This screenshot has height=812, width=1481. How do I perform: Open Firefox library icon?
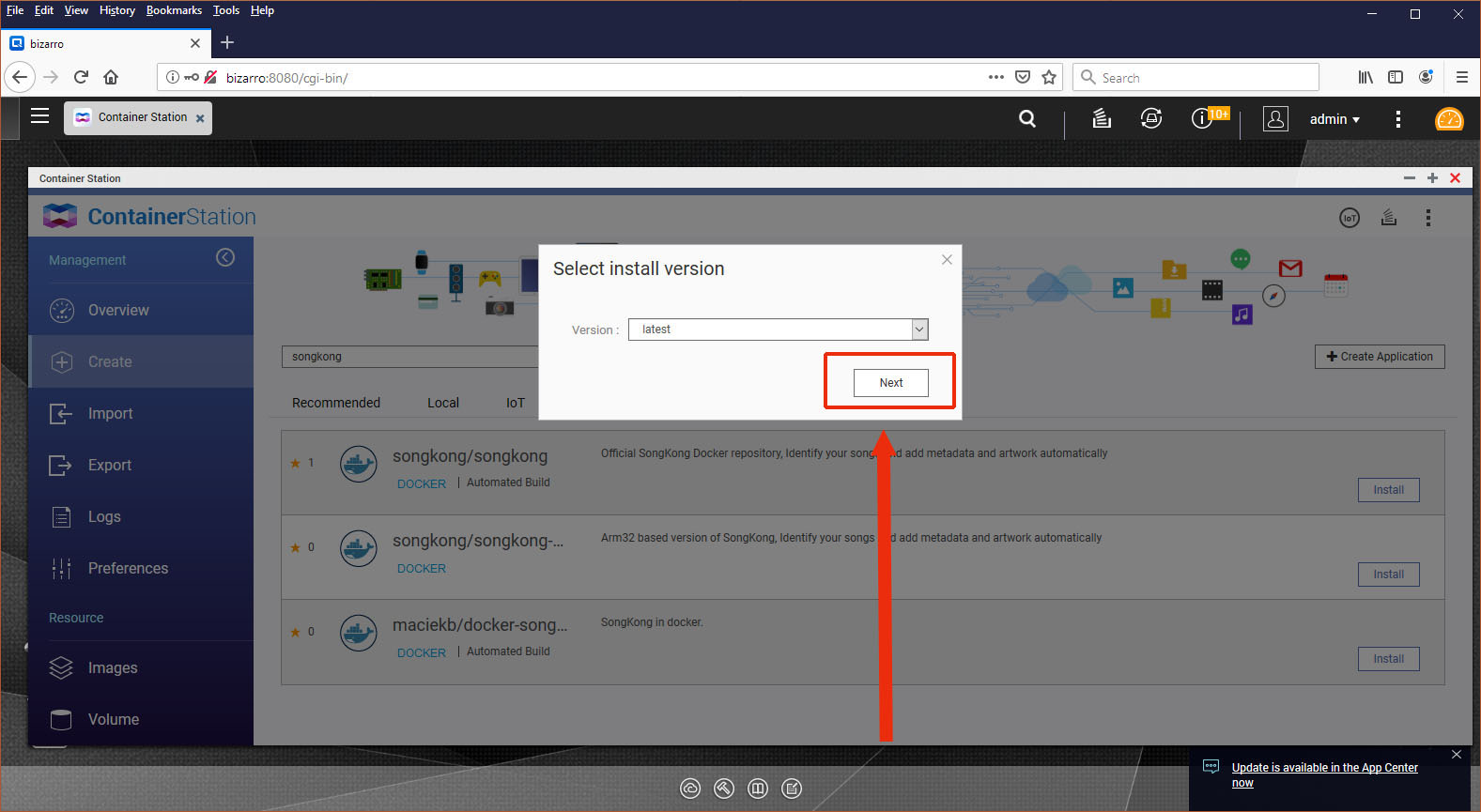[1365, 77]
